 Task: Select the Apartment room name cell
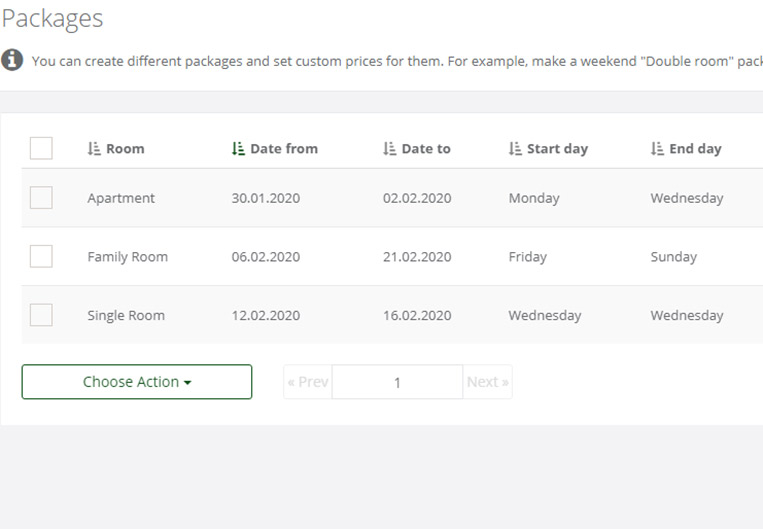coord(121,198)
